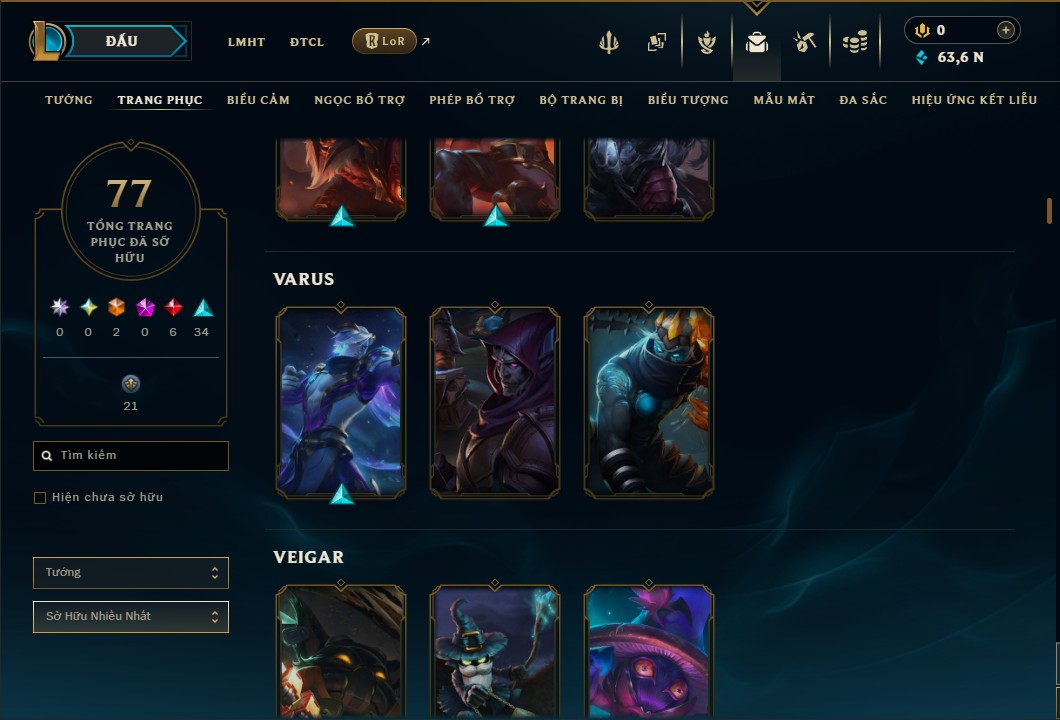
Task: Open the Store coins icon
Action: click(x=854, y=42)
